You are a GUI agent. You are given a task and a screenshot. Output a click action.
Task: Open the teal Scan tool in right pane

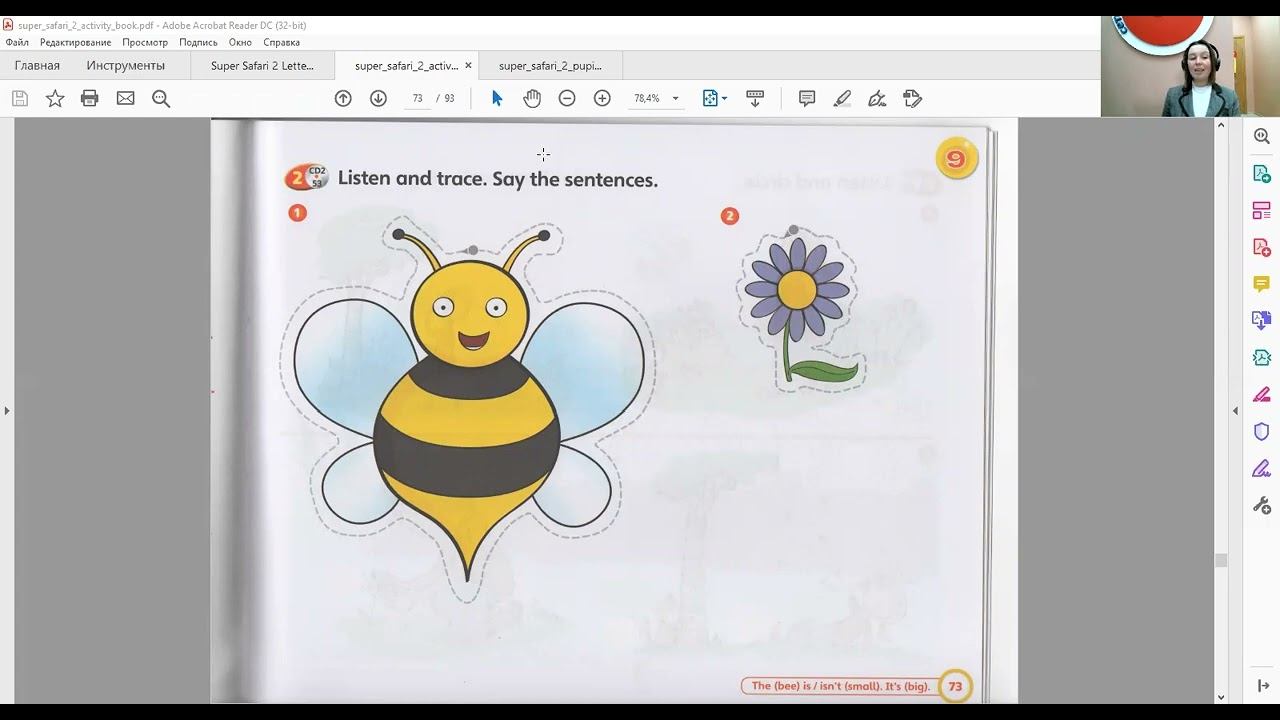click(1262, 357)
